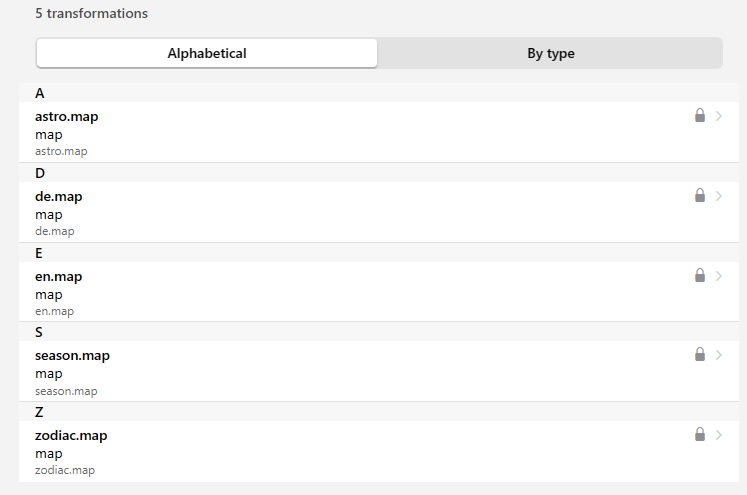Click the lock icon on de.map
Screen dimensions: 747x495
(700, 196)
